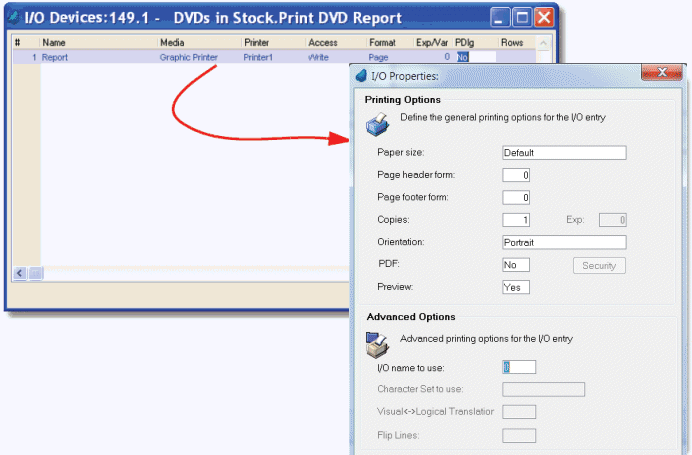Image resolution: width=692 pixels, height=455 pixels.
Task: Click the horizontal scrollbar thumb
Action: [35, 274]
